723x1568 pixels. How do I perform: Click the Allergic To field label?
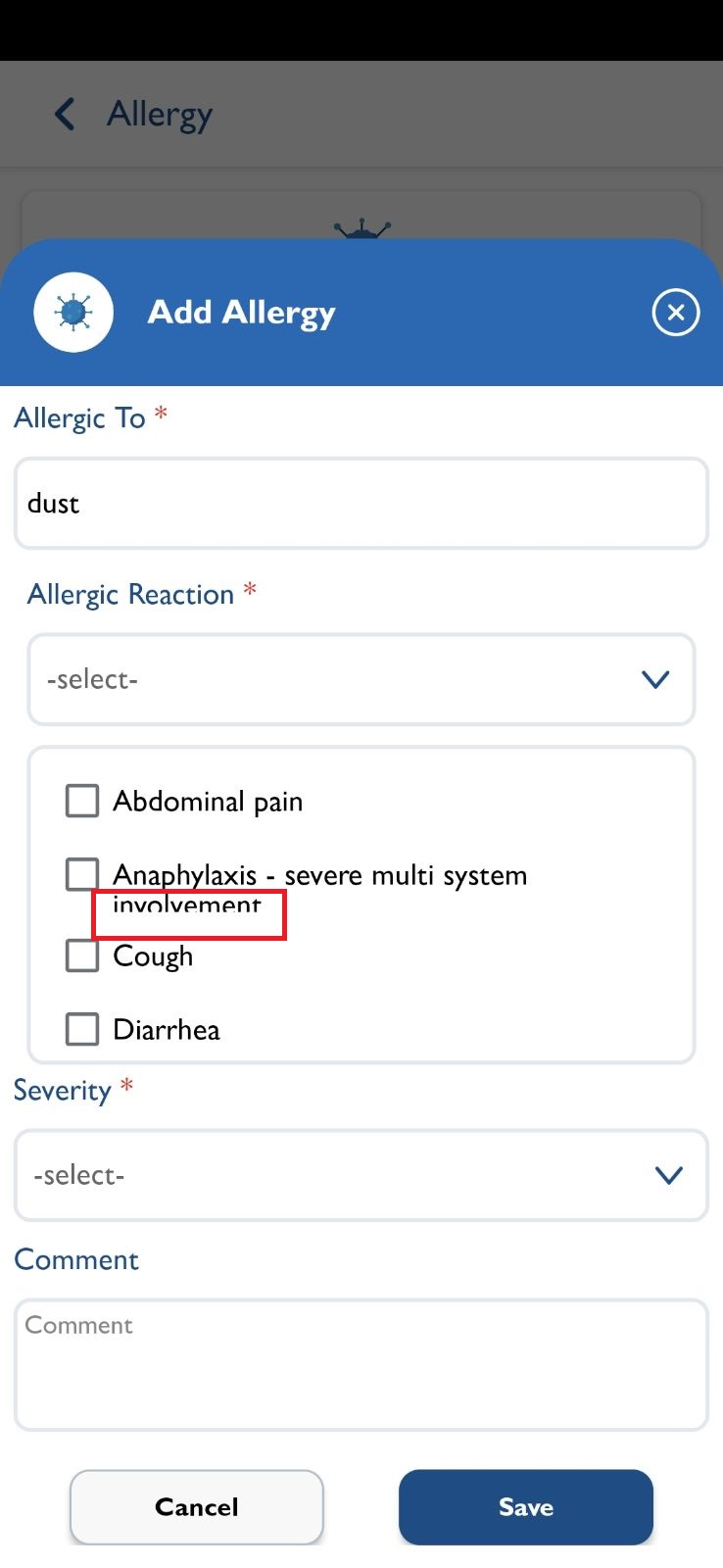click(x=79, y=418)
